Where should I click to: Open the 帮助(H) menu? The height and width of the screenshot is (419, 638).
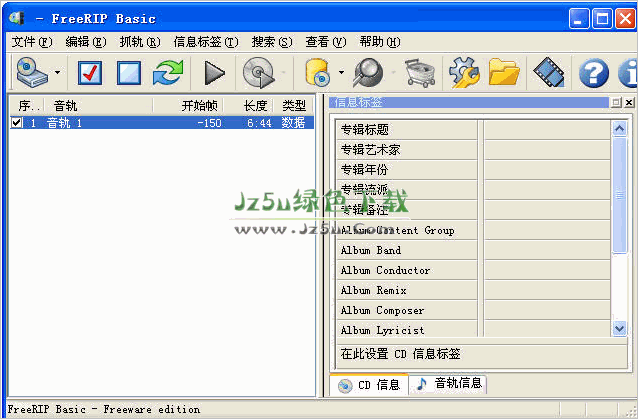tap(380, 41)
